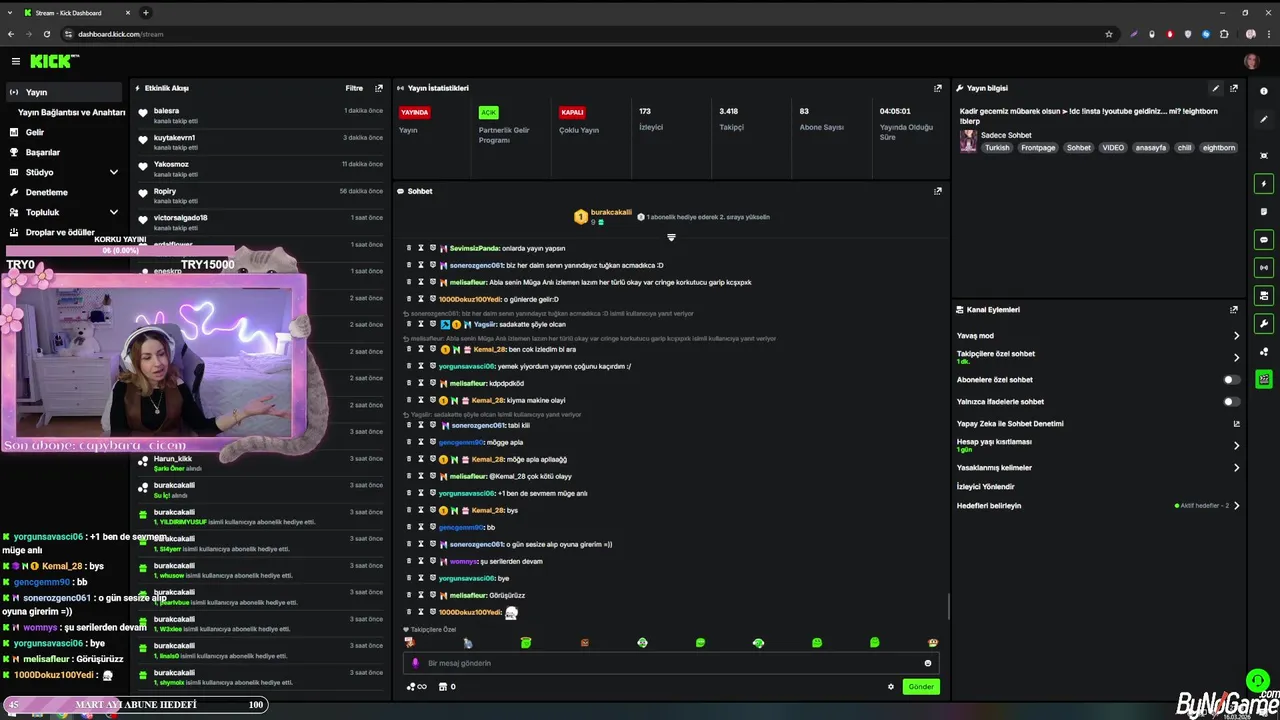Click the Sadece Sohbet category thumbnail
Viewport: 1280px width, 720px height.
(968, 141)
